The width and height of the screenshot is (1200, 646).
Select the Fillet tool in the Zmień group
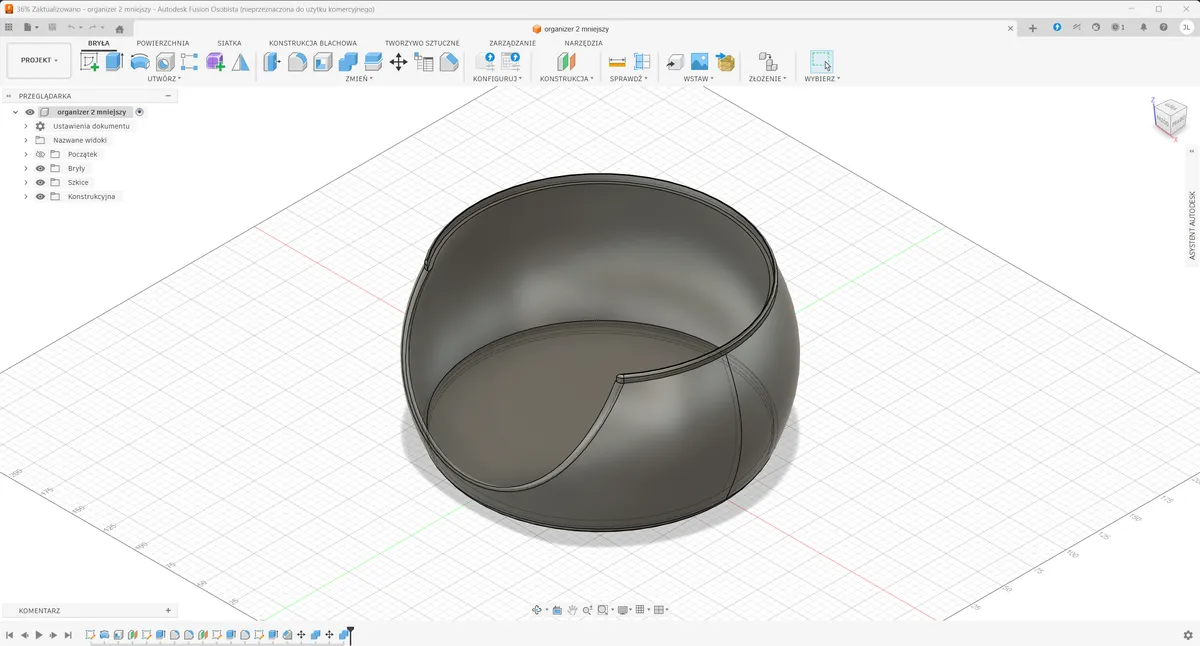(x=297, y=62)
